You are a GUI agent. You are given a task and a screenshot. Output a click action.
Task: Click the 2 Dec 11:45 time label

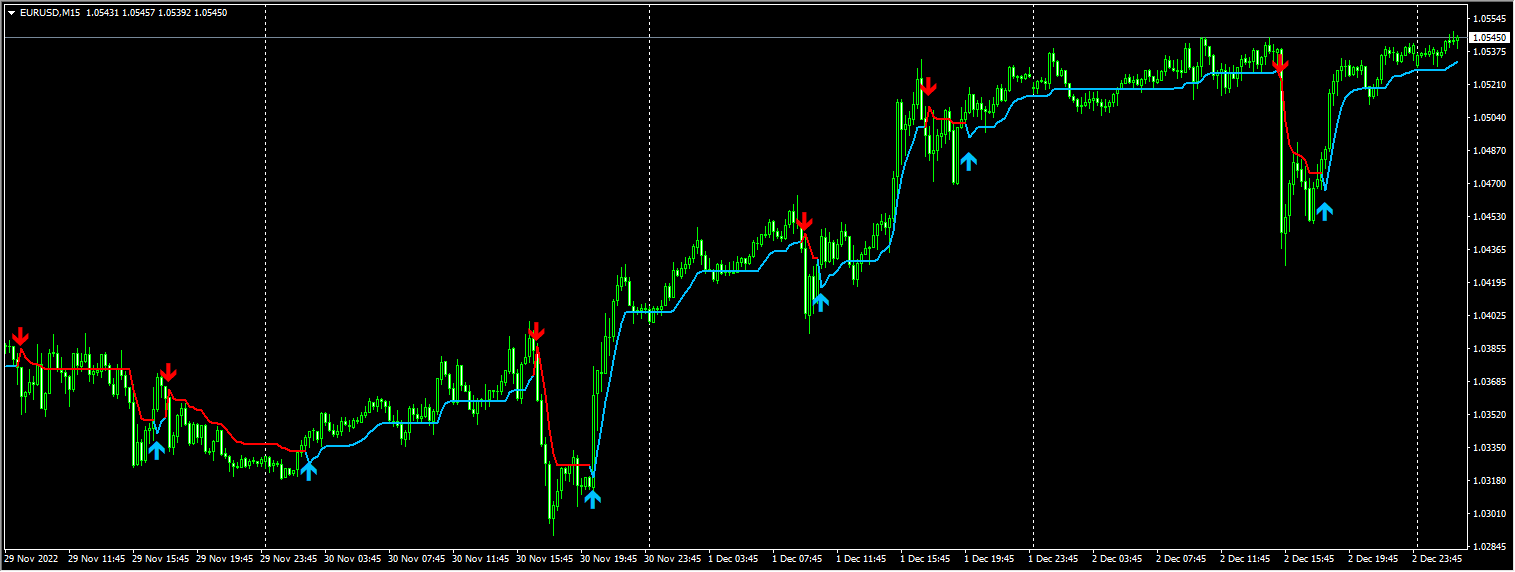tap(1247, 559)
